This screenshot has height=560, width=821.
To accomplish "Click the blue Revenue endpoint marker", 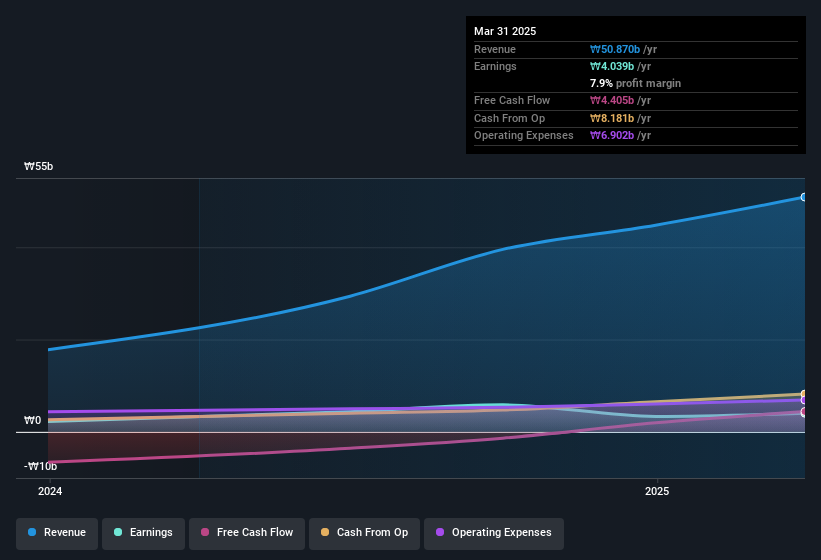I will [x=804, y=197].
